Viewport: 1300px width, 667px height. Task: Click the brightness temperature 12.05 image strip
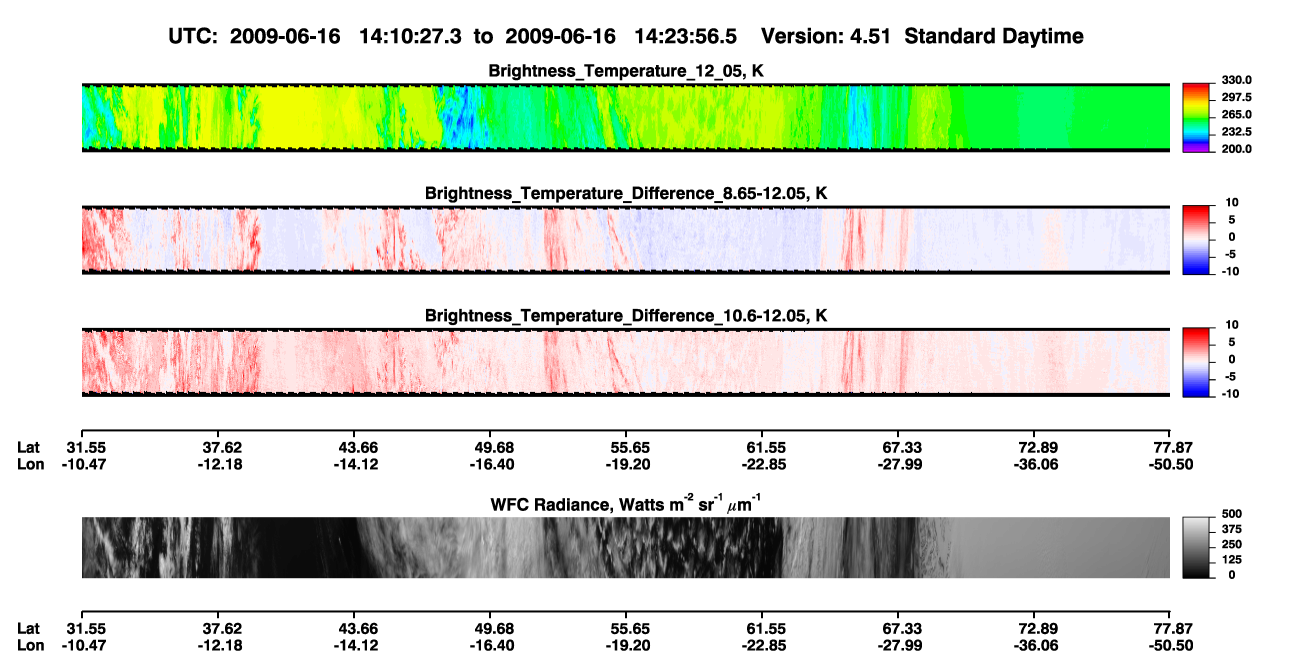point(626,117)
